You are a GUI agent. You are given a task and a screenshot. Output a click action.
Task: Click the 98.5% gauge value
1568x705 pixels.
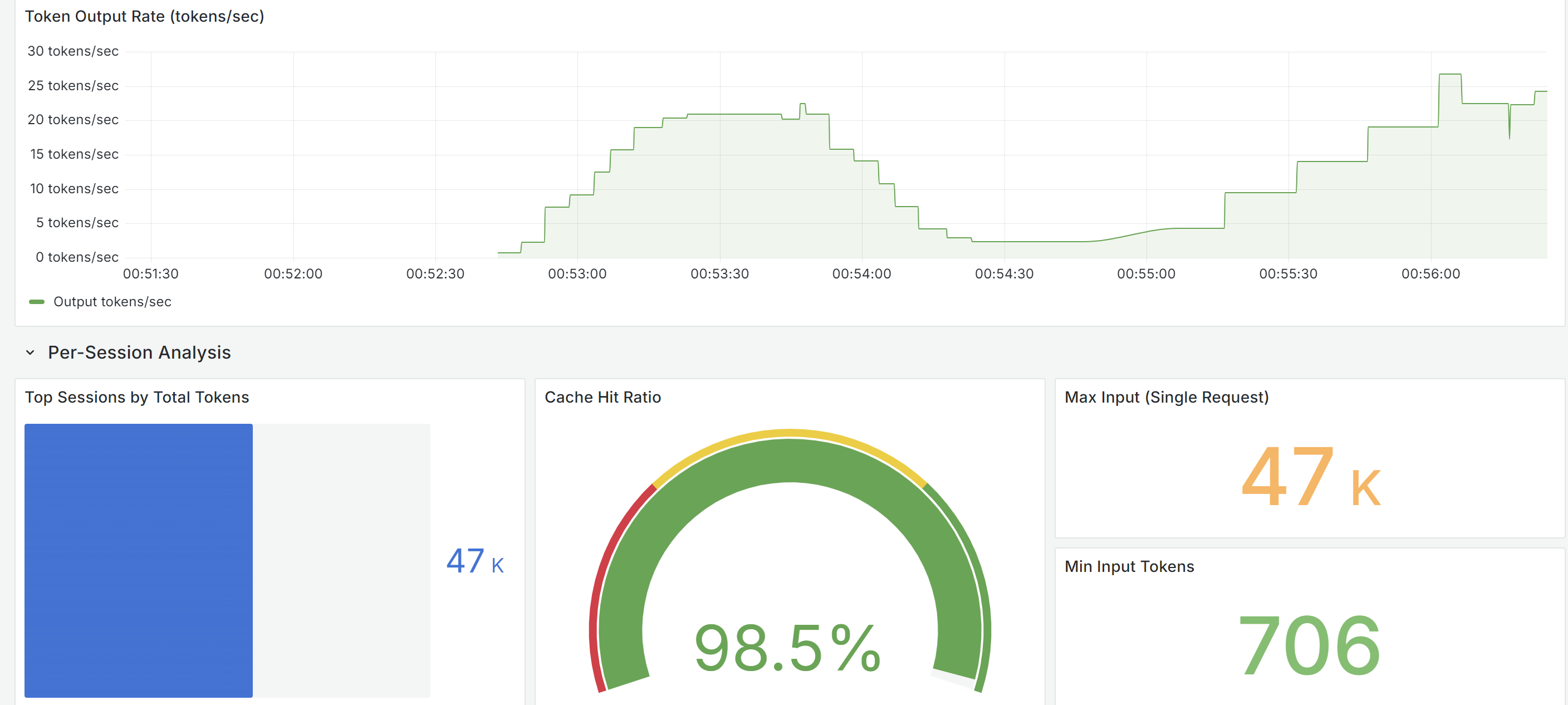coord(788,648)
